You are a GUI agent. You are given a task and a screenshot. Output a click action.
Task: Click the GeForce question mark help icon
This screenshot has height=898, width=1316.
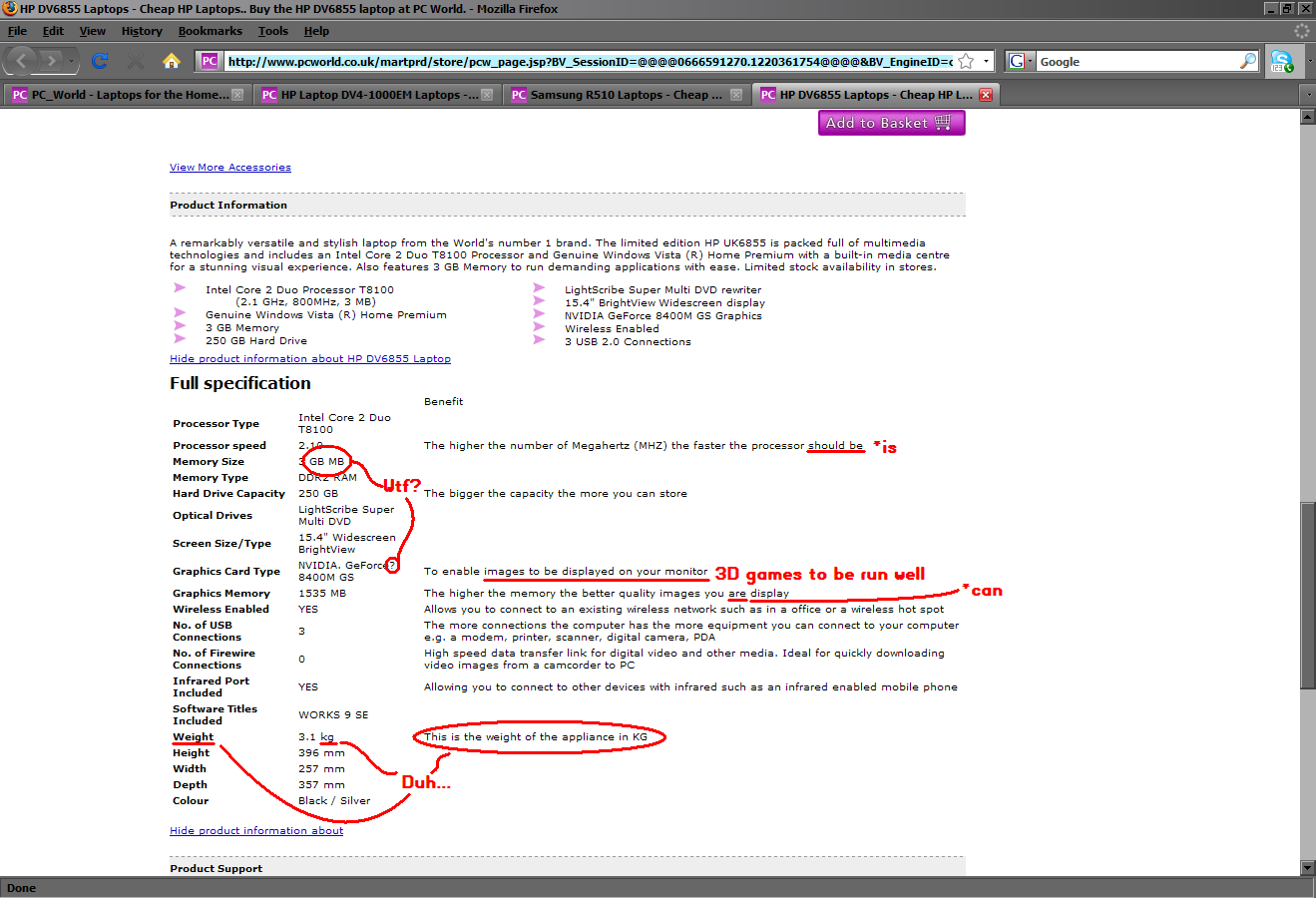[x=392, y=566]
